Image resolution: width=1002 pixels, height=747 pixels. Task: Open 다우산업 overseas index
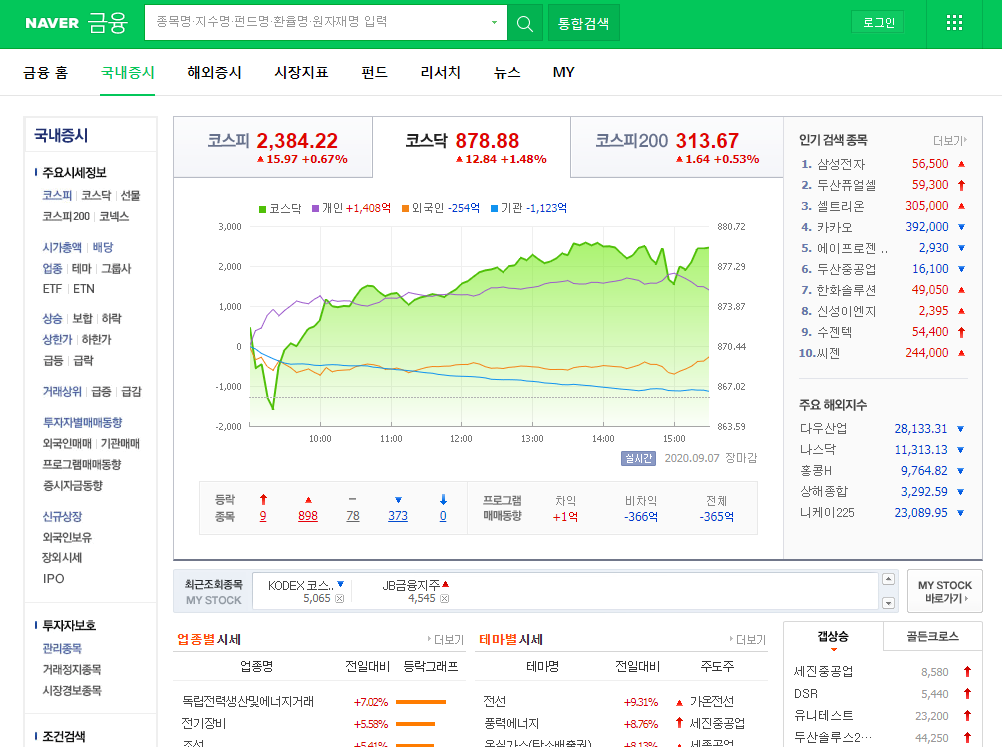[823, 429]
